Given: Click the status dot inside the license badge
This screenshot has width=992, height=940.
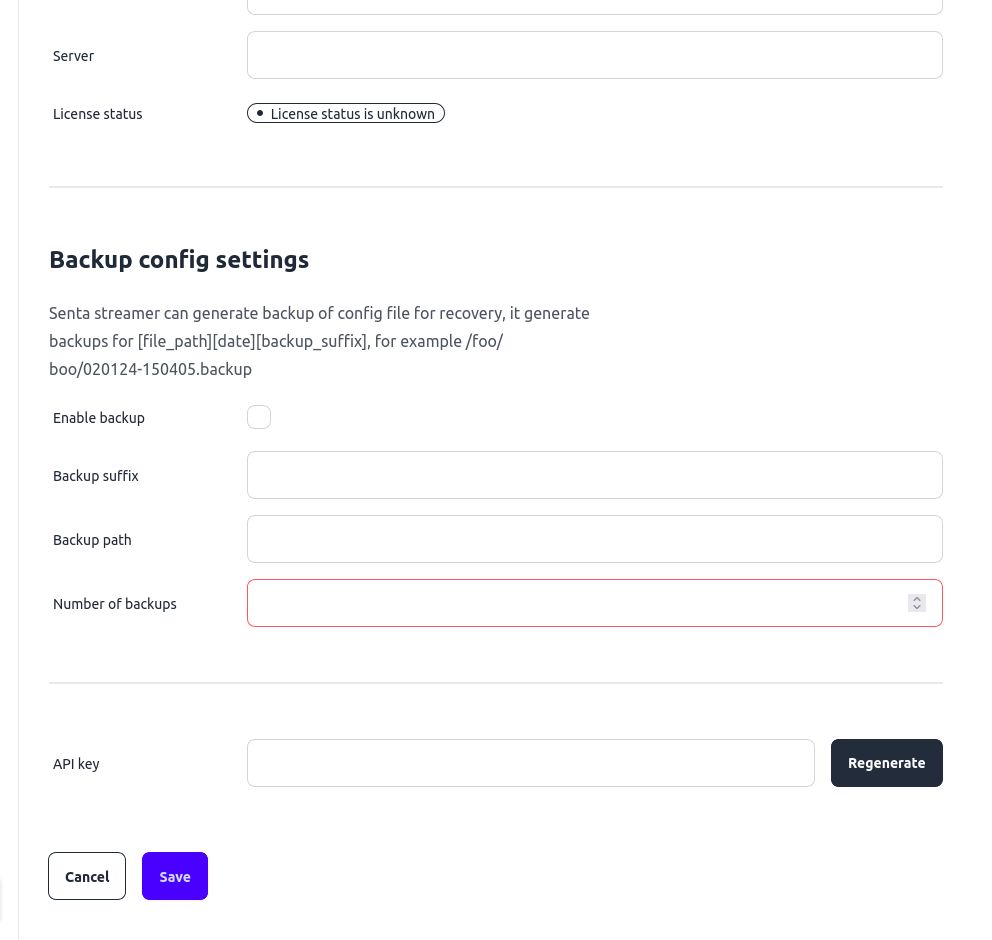Looking at the screenshot, I should click(x=260, y=113).
